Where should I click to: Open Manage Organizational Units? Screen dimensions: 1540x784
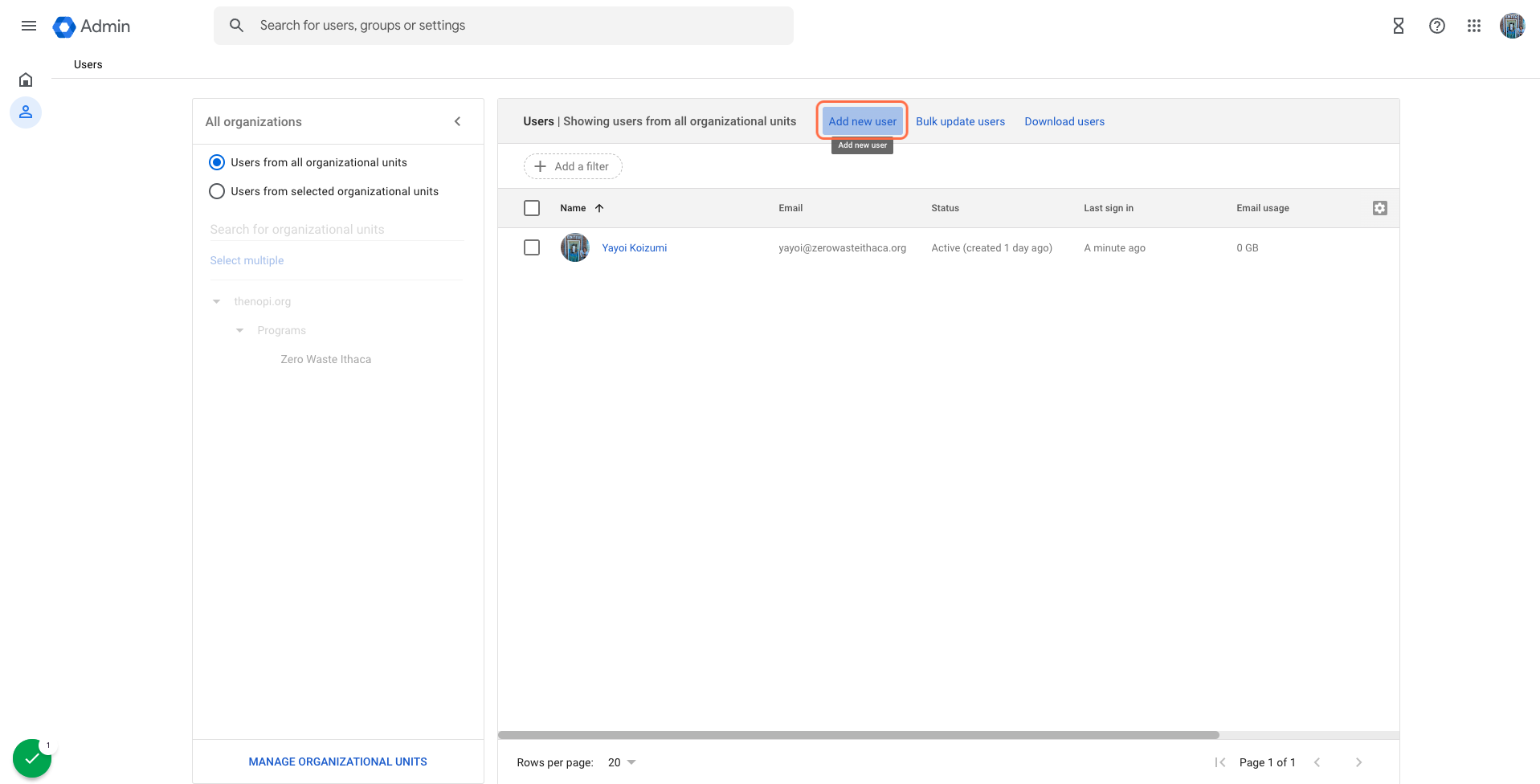tap(337, 762)
